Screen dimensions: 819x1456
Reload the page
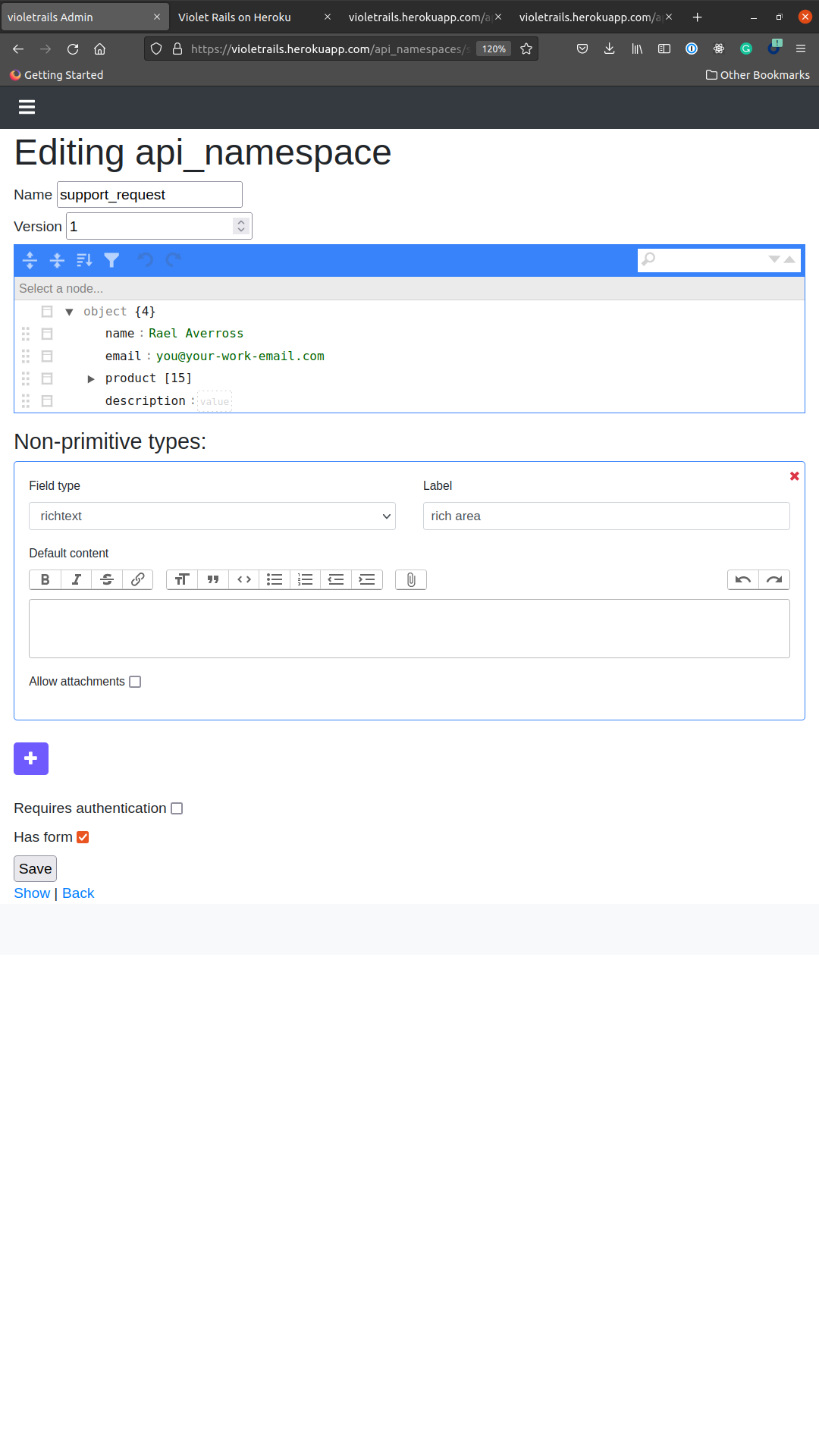coord(73,49)
